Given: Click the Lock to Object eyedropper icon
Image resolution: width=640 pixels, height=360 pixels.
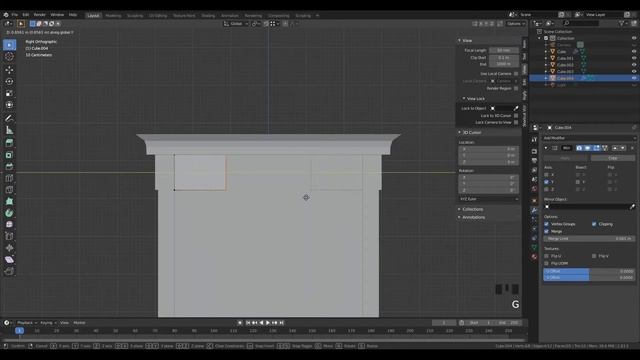Looking at the screenshot, I should [x=516, y=109].
